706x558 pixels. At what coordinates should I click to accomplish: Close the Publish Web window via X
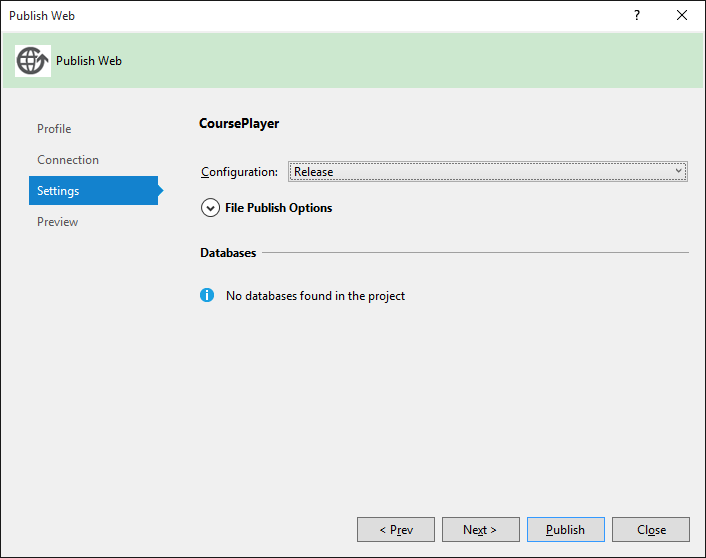[x=682, y=15]
